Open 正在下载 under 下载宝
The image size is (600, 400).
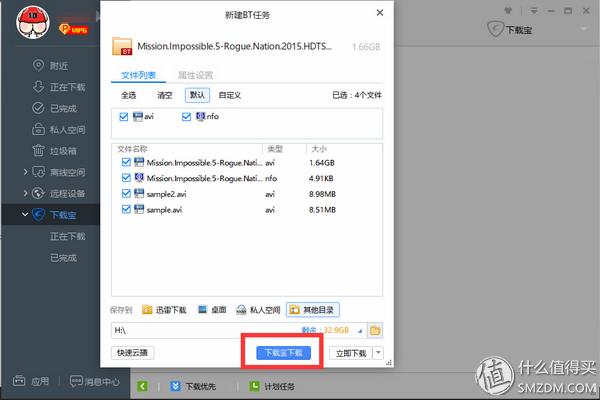(68, 237)
